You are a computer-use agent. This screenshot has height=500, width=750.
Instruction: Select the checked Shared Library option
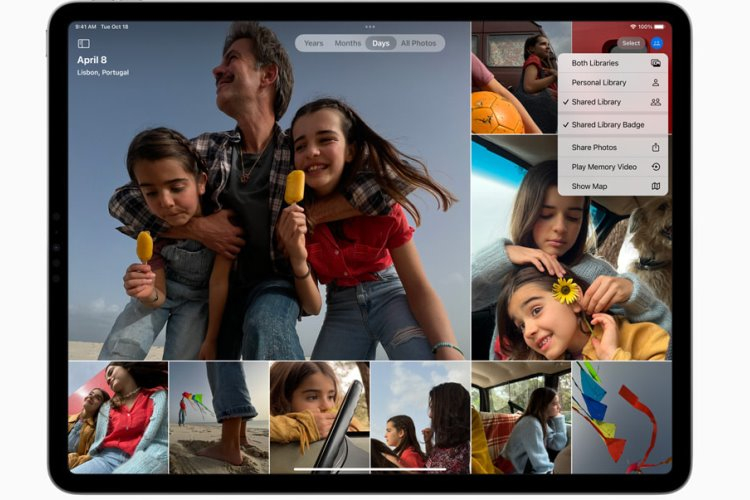tap(596, 102)
